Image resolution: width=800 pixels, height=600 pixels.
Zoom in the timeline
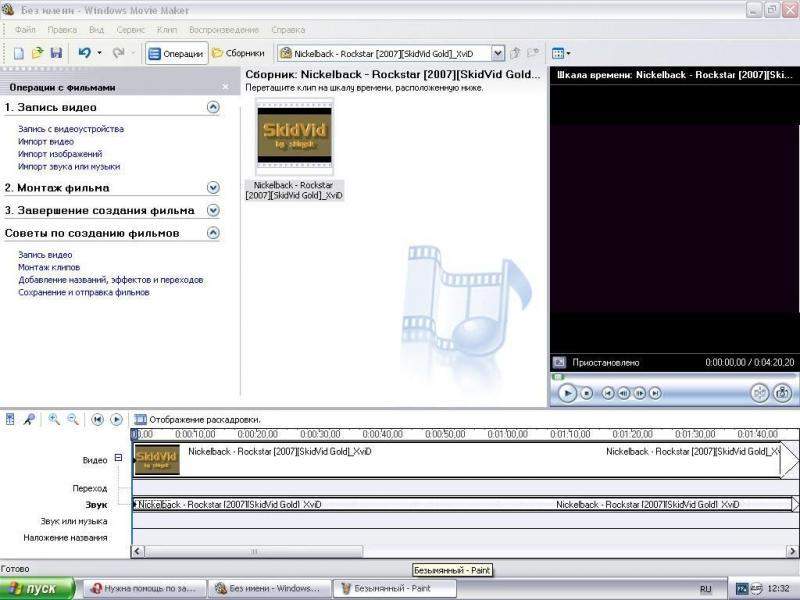(54, 419)
